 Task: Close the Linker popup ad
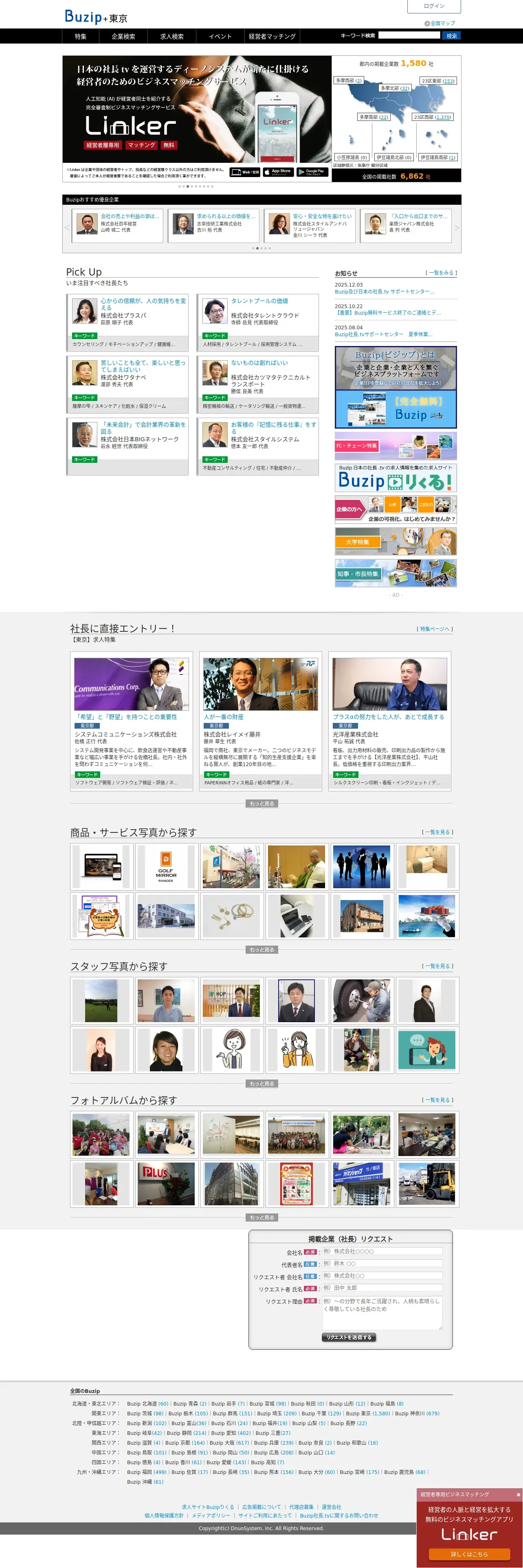(x=518, y=1494)
